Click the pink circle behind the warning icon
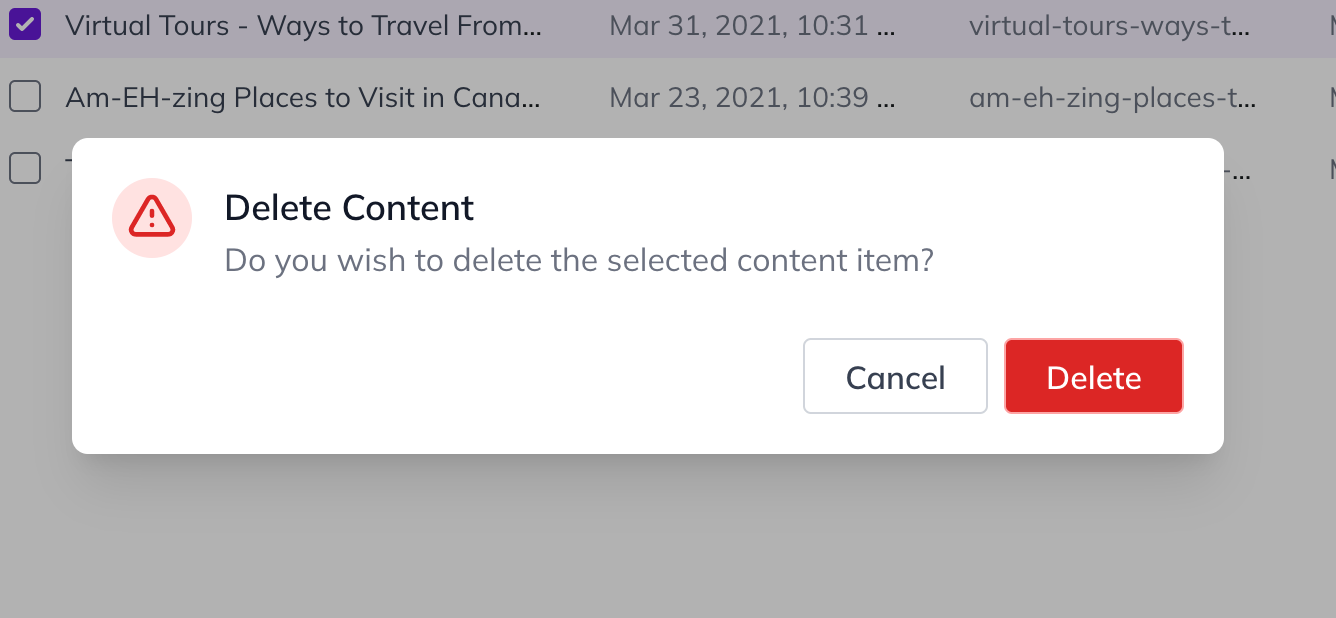Image resolution: width=1336 pixels, height=618 pixels. click(x=152, y=218)
